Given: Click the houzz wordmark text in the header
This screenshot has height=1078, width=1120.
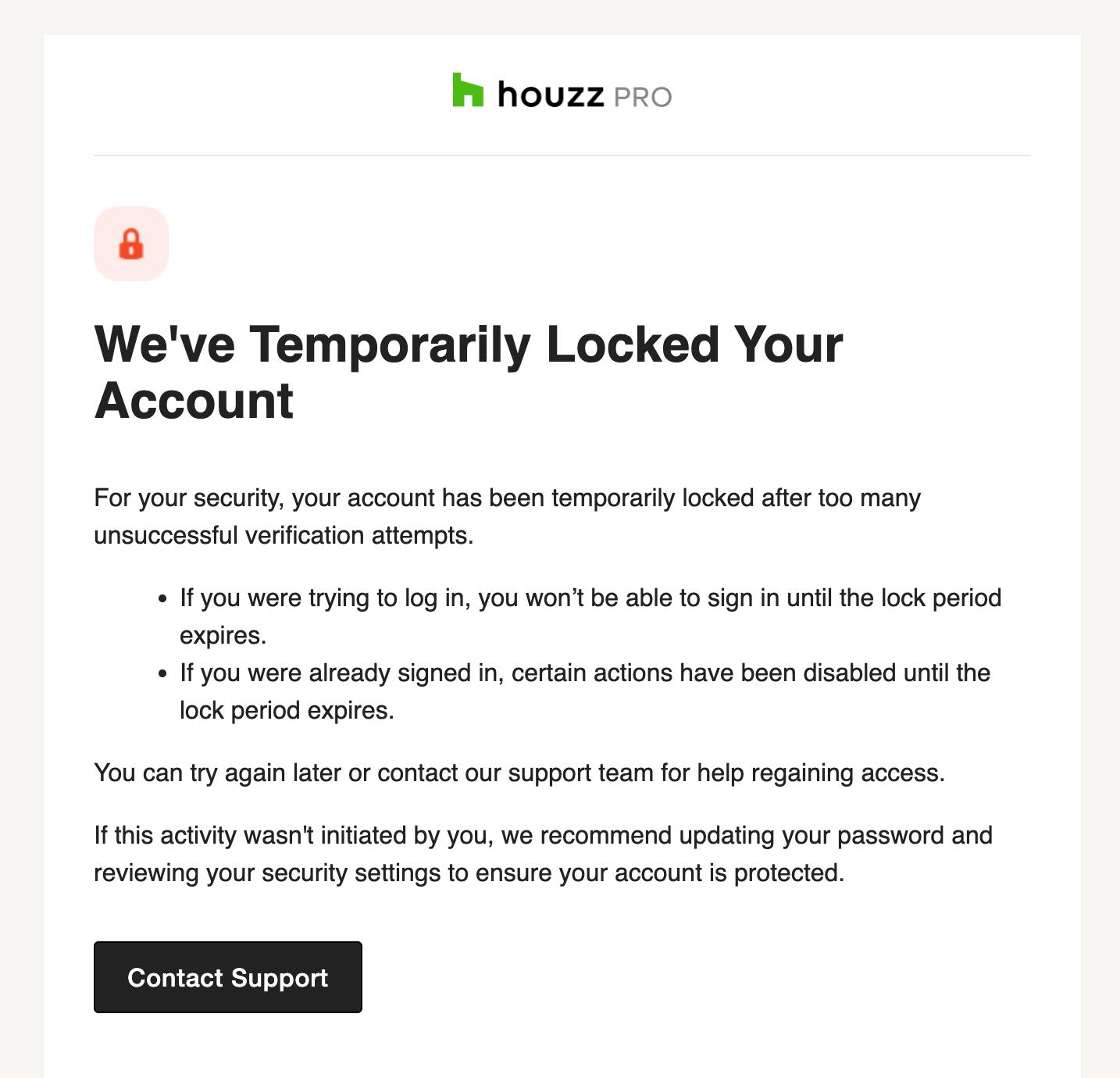Looking at the screenshot, I should click(551, 95).
